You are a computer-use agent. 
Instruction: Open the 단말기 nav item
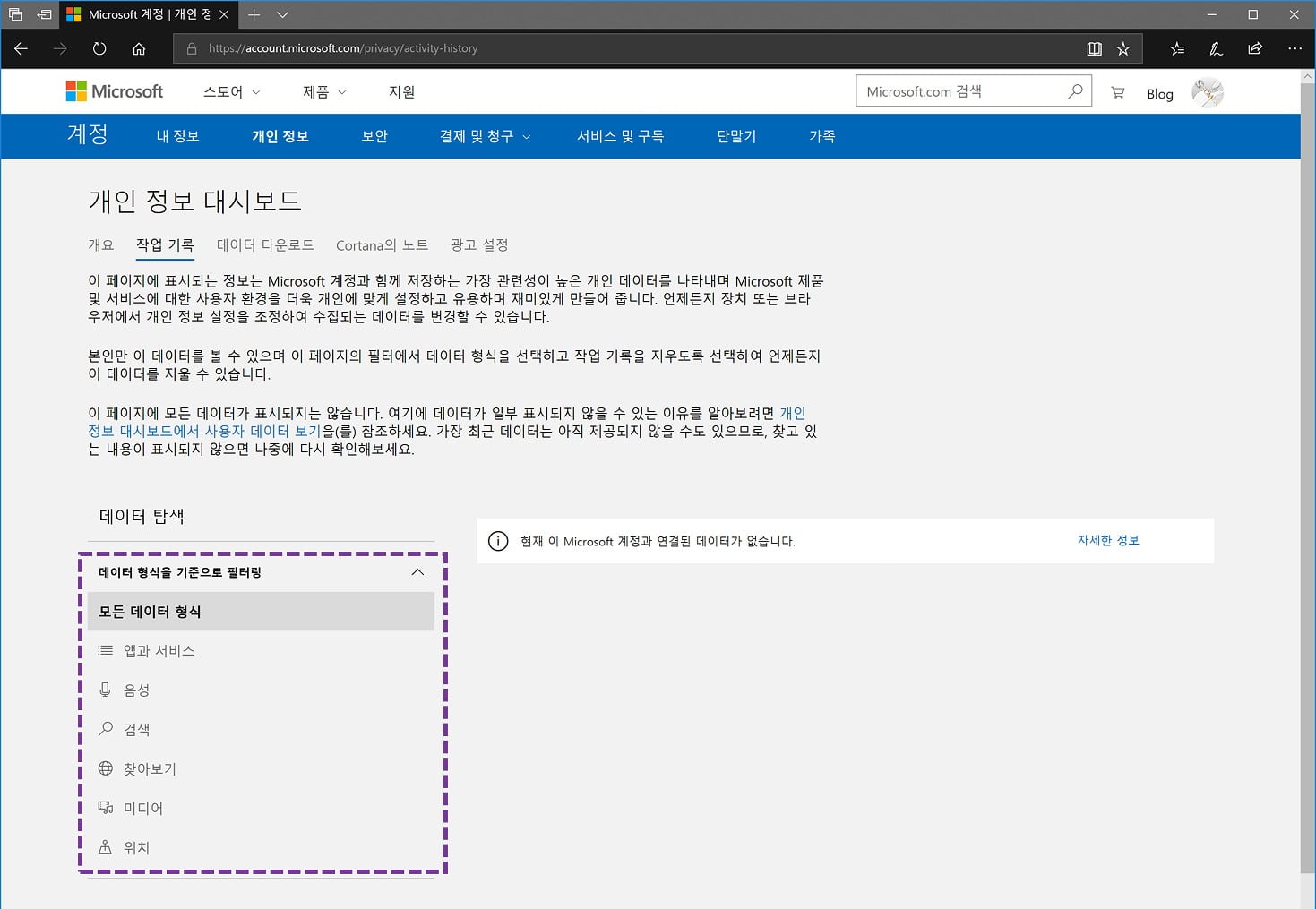click(x=736, y=136)
